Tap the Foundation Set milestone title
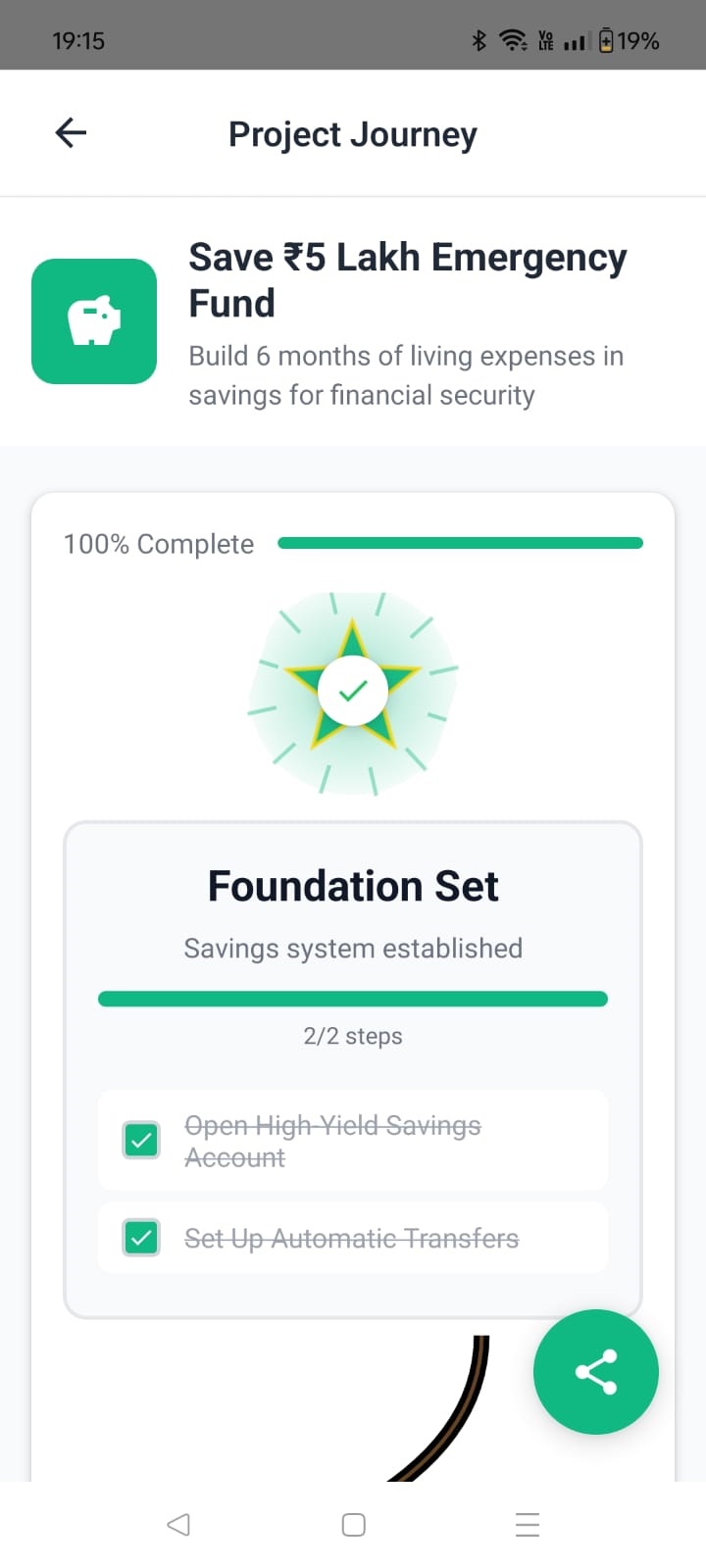 [353, 886]
